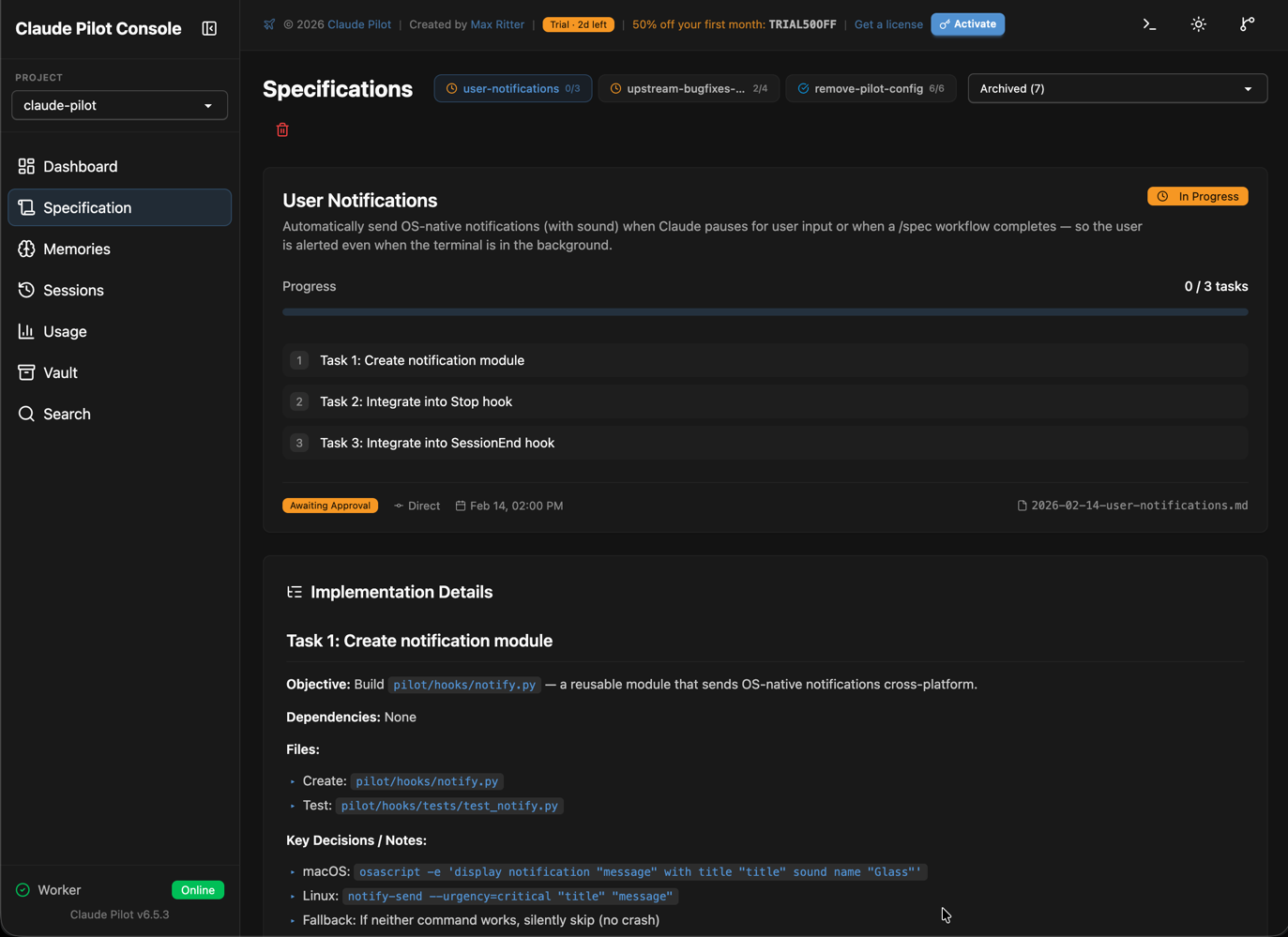Go to Dashboard in sidebar

(x=119, y=166)
